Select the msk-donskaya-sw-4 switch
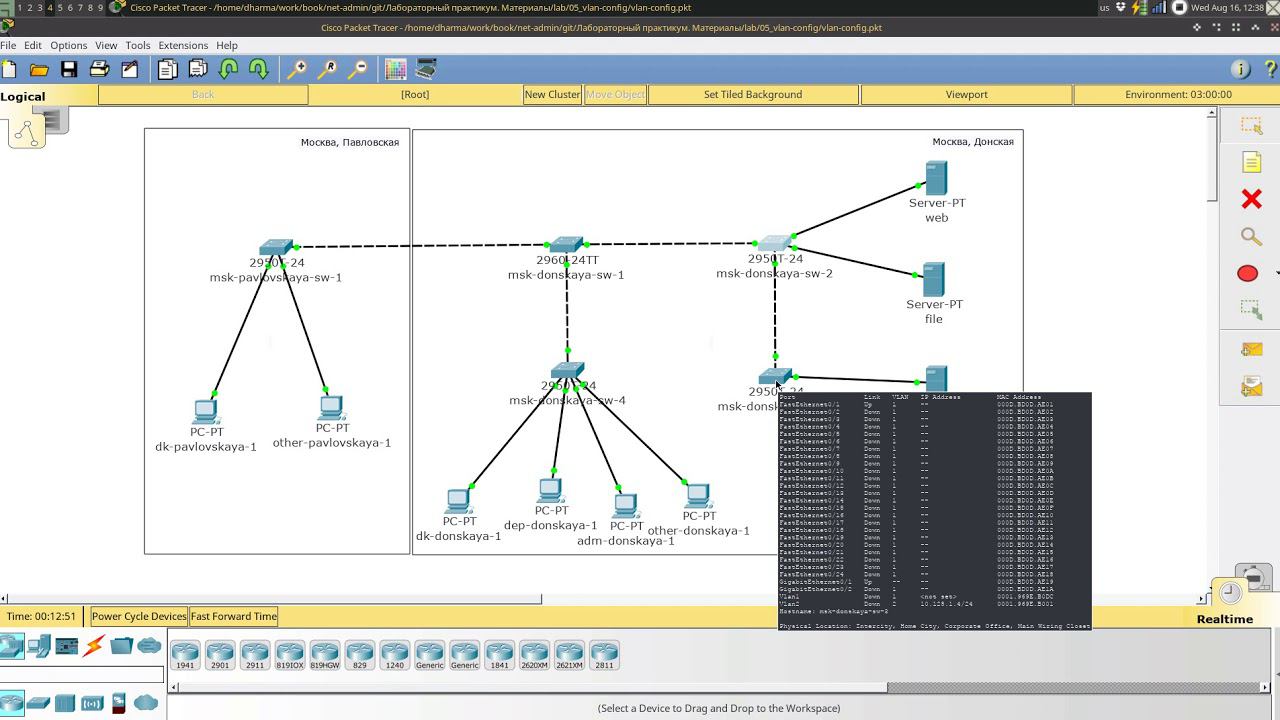1280x720 pixels. (567, 371)
